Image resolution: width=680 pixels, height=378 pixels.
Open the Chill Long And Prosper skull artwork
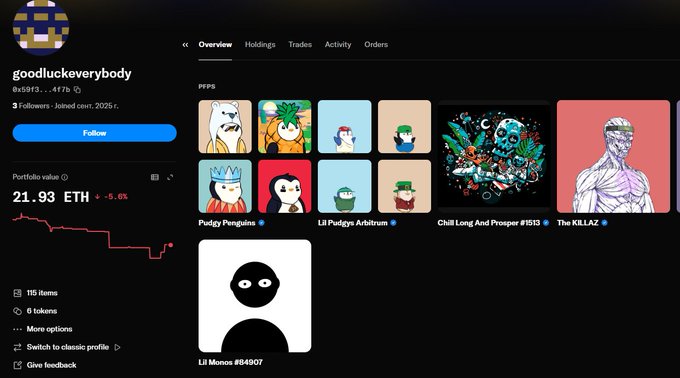494,156
